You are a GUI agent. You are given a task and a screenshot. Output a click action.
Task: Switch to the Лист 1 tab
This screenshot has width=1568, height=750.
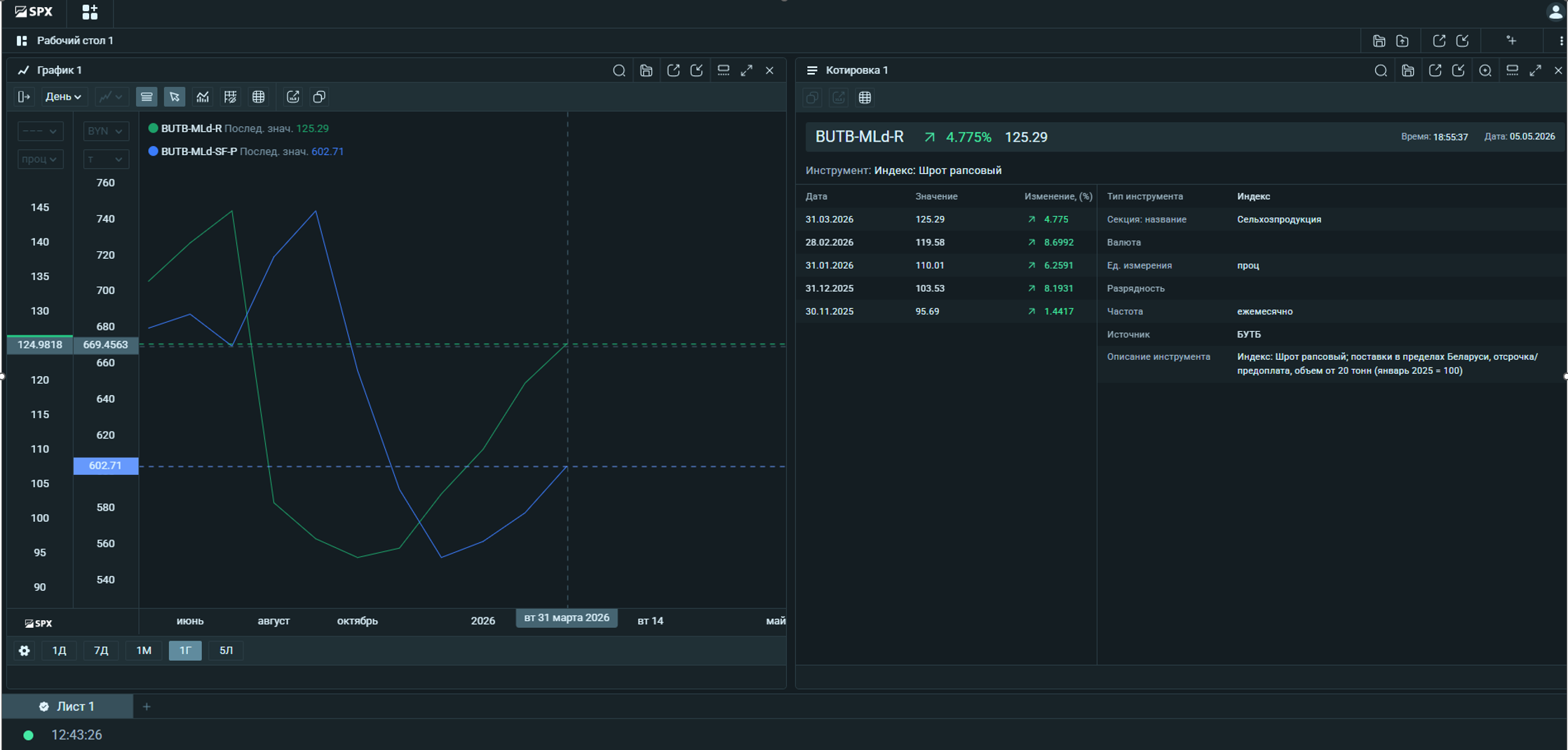[67, 707]
